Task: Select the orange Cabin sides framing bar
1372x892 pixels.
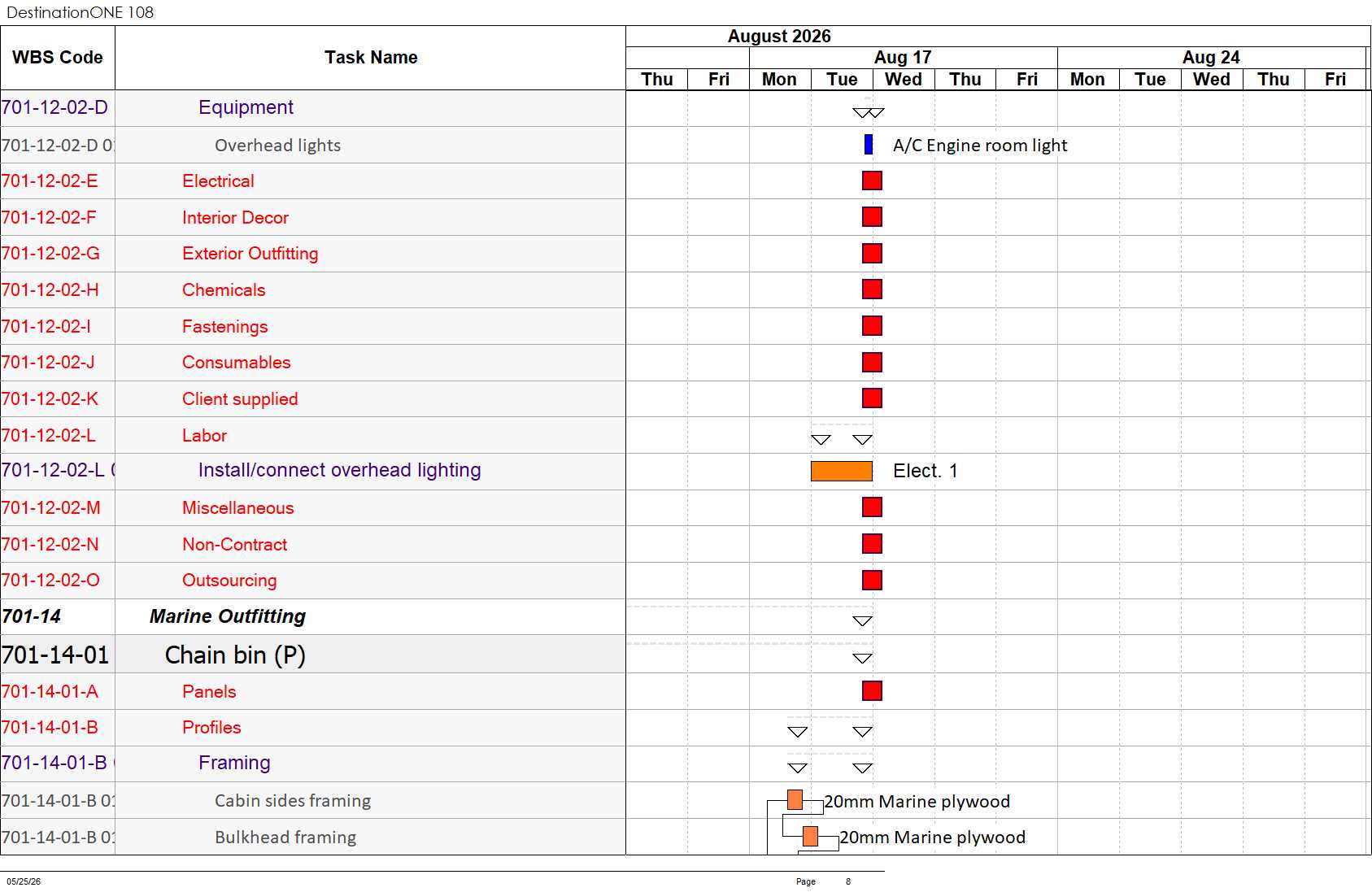Action: point(795,800)
